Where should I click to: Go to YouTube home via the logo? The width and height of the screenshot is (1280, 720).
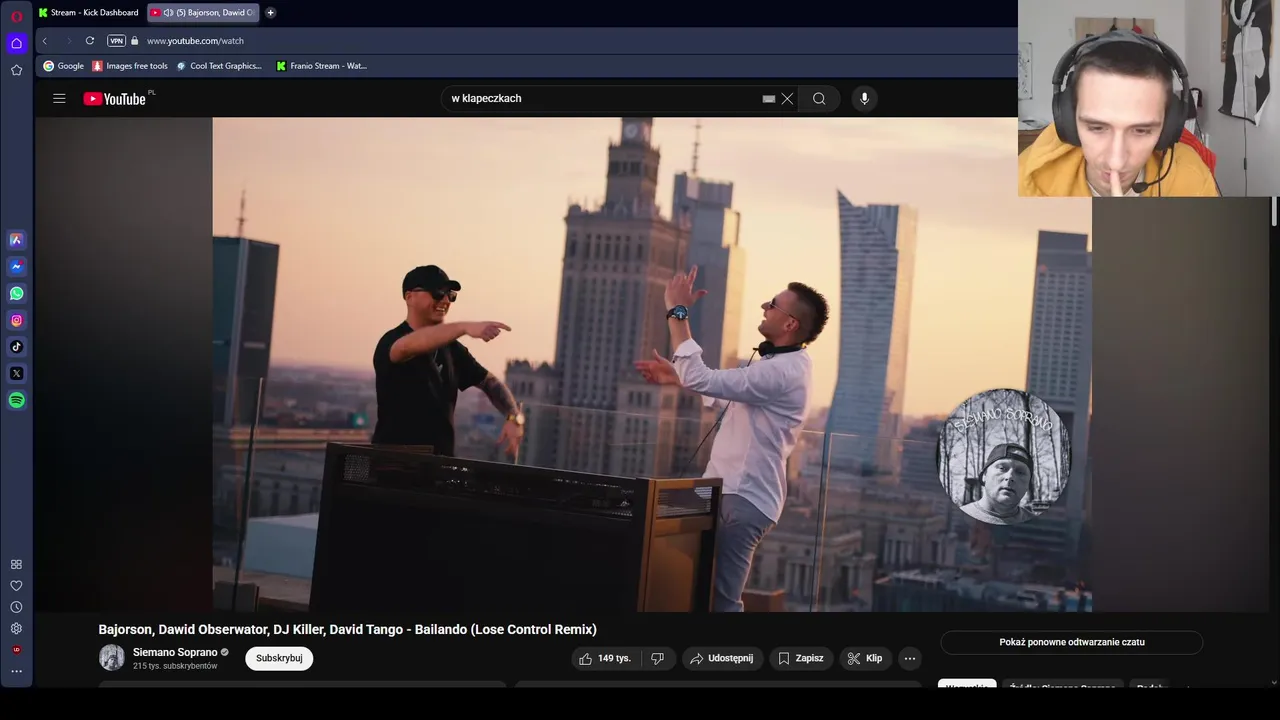click(115, 98)
